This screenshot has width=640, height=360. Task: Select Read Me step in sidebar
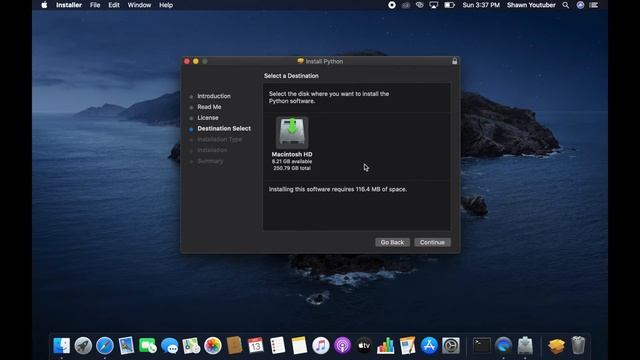(x=209, y=107)
